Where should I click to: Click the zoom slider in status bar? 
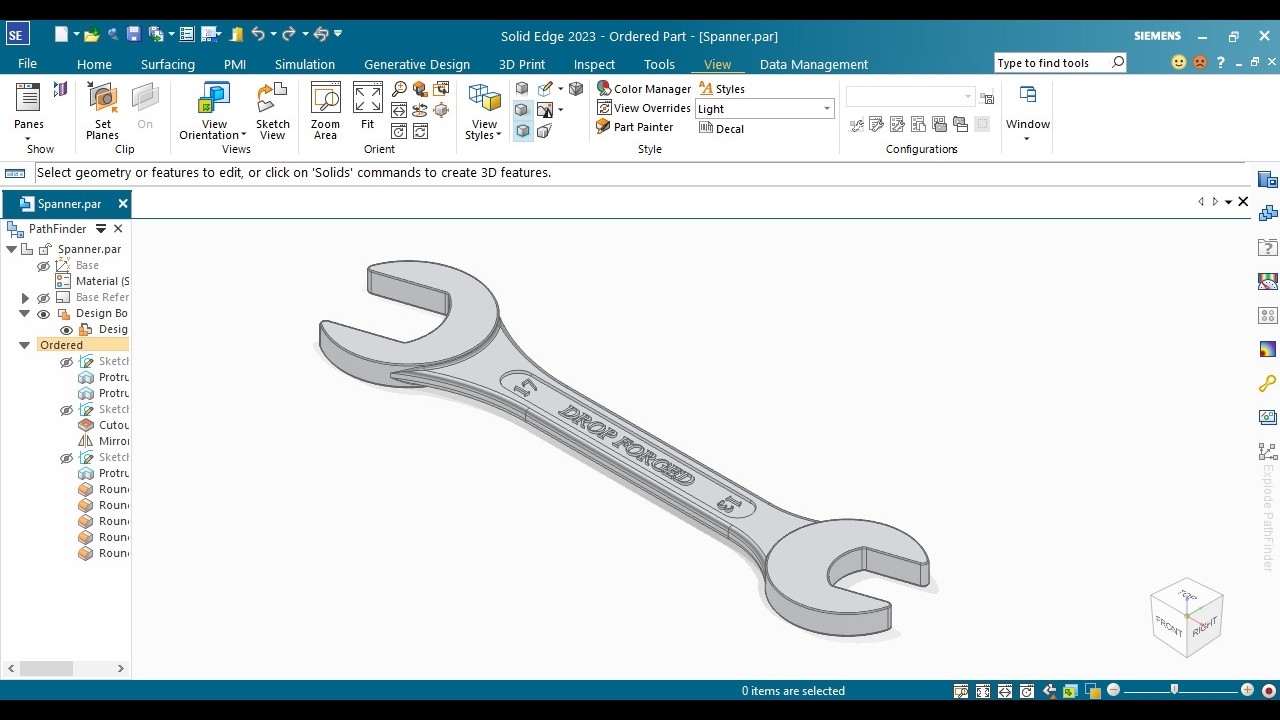[1175, 690]
